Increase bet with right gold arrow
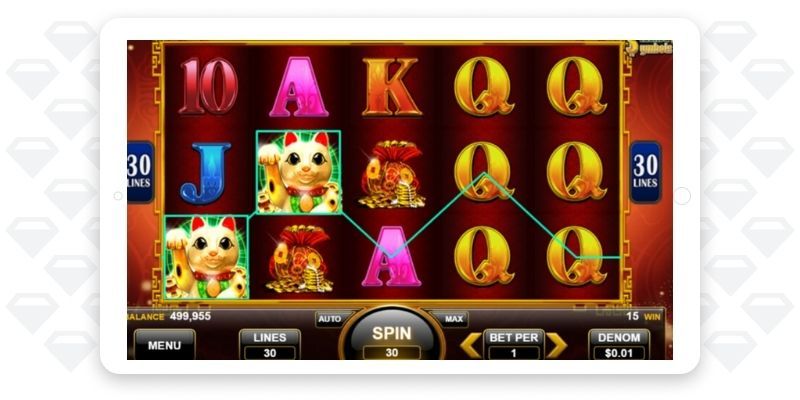The width and height of the screenshot is (800, 400). pyautogui.click(x=557, y=346)
